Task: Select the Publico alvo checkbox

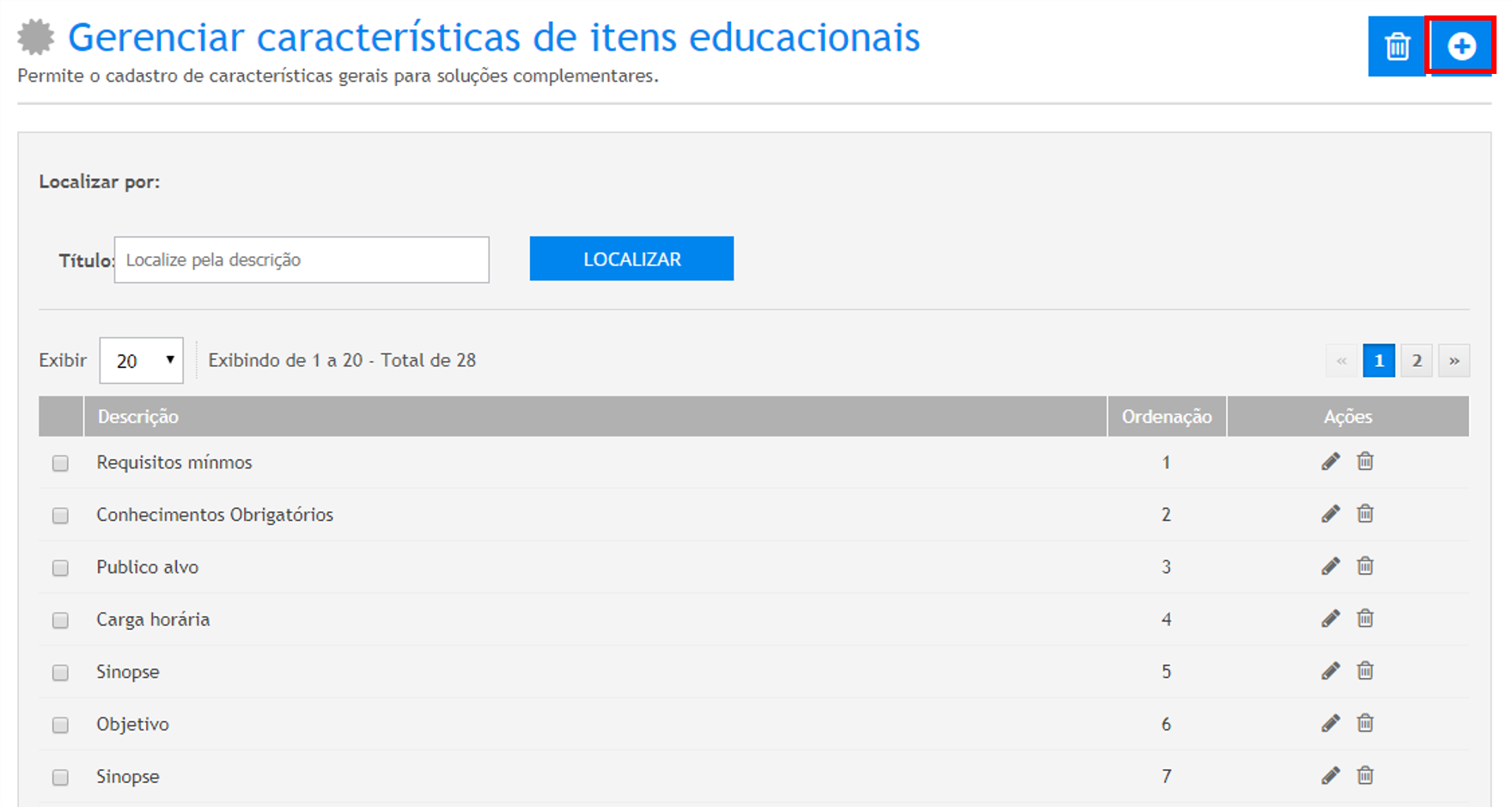Action: pyautogui.click(x=60, y=568)
